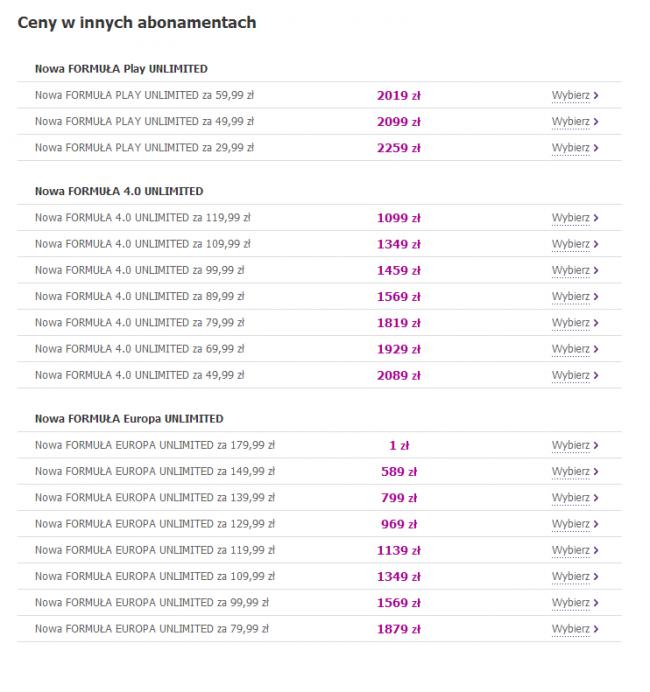The width and height of the screenshot is (650, 692).
Task: Select Wybierz on EUROPA UNLIMITED za 109,99 zł
Action: (x=575, y=576)
